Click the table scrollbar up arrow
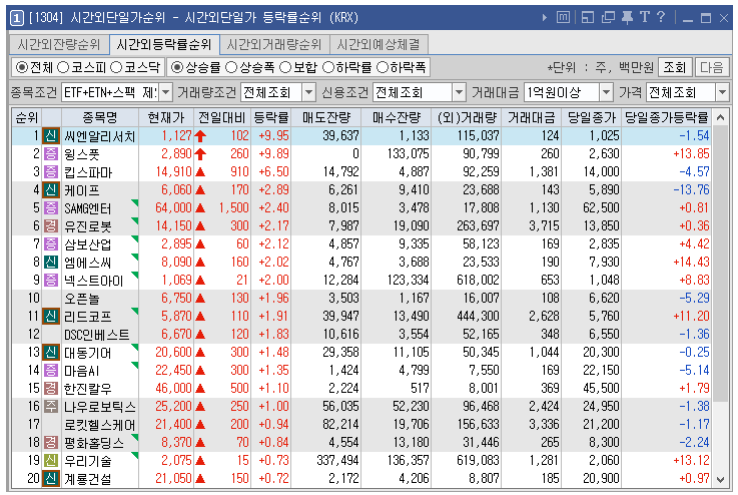The width and height of the screenshot is (738, 495). [720, 117]
